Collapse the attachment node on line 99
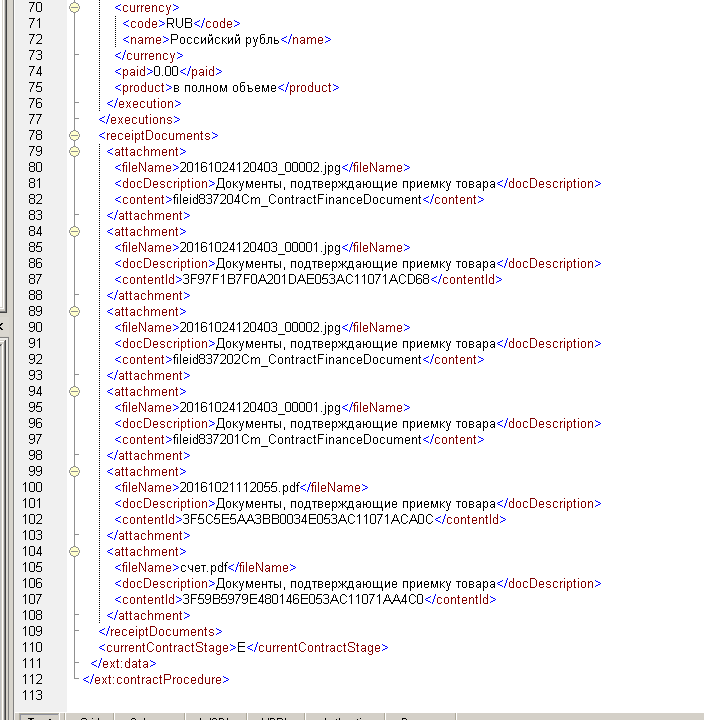Viewport: 704px width, 720px height. (x=74, y=472)
